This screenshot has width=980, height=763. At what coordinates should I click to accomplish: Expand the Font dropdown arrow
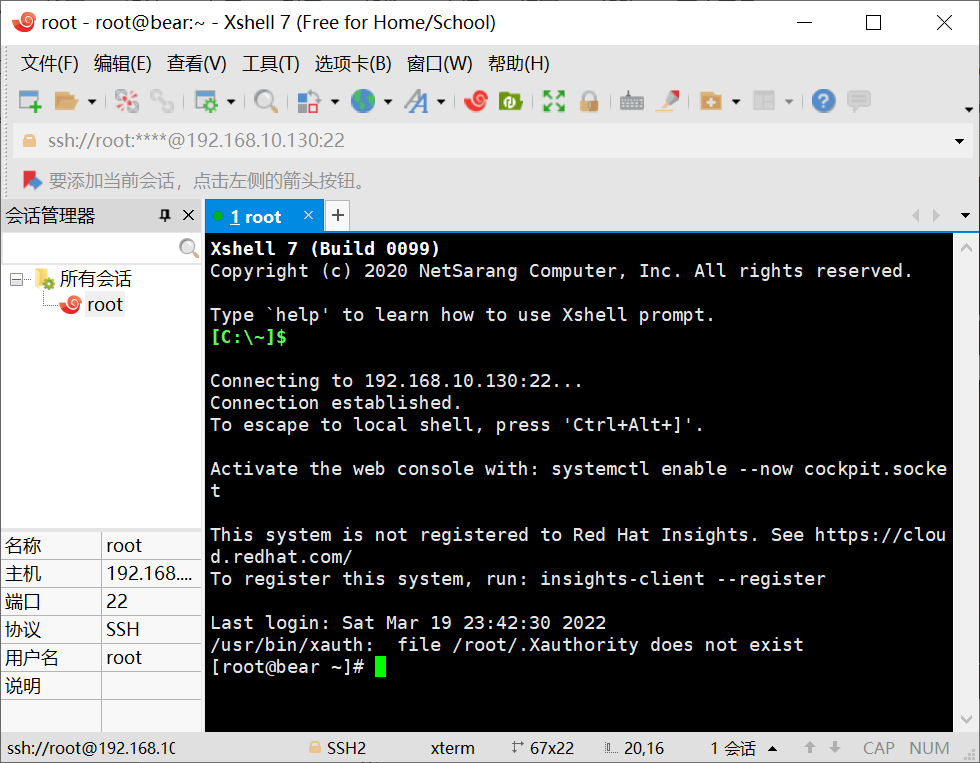point(441,102)
